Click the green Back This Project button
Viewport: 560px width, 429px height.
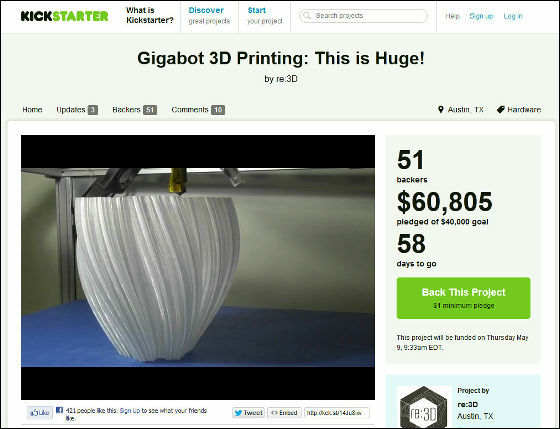(463, 298)
